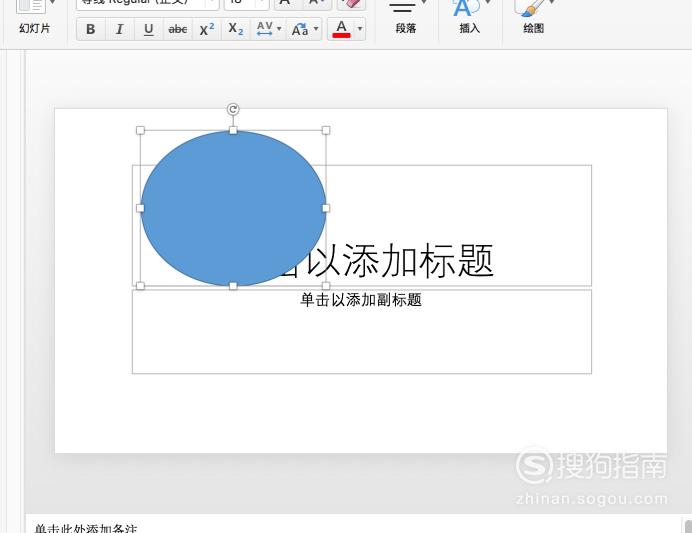Click the notes area 单击此处添加备注
The height and width of the screenshot is (533, 692).
pos(86,528)
